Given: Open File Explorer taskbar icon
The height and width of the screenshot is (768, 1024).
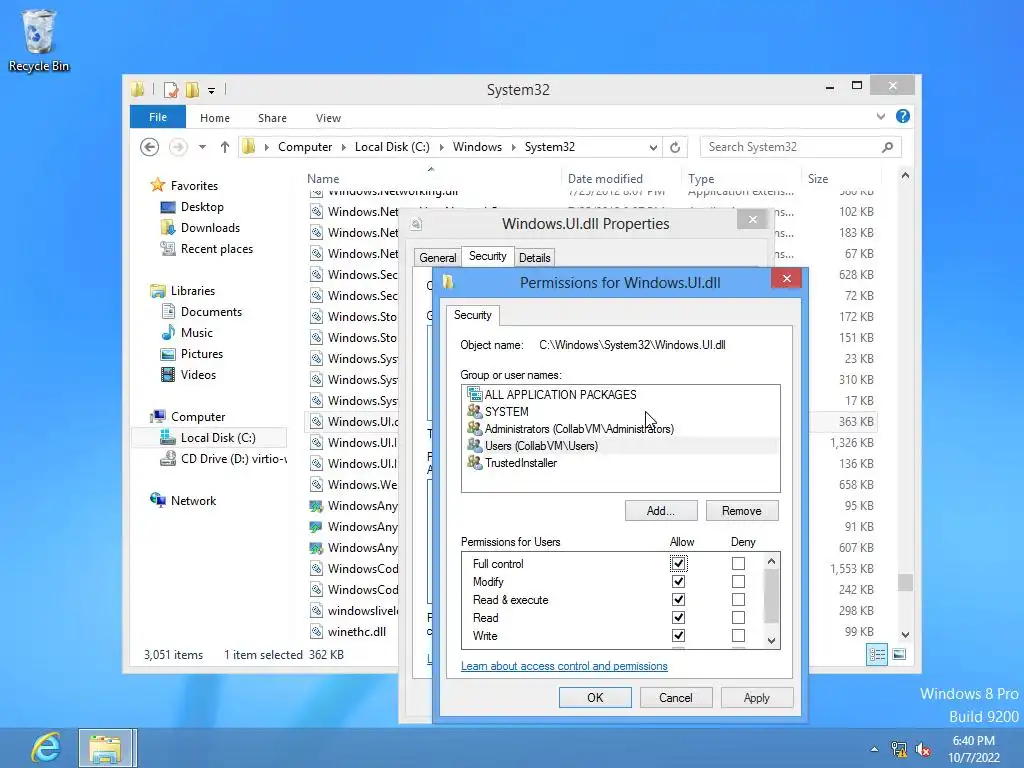Looking at the screenshot, I should [107, 748].
